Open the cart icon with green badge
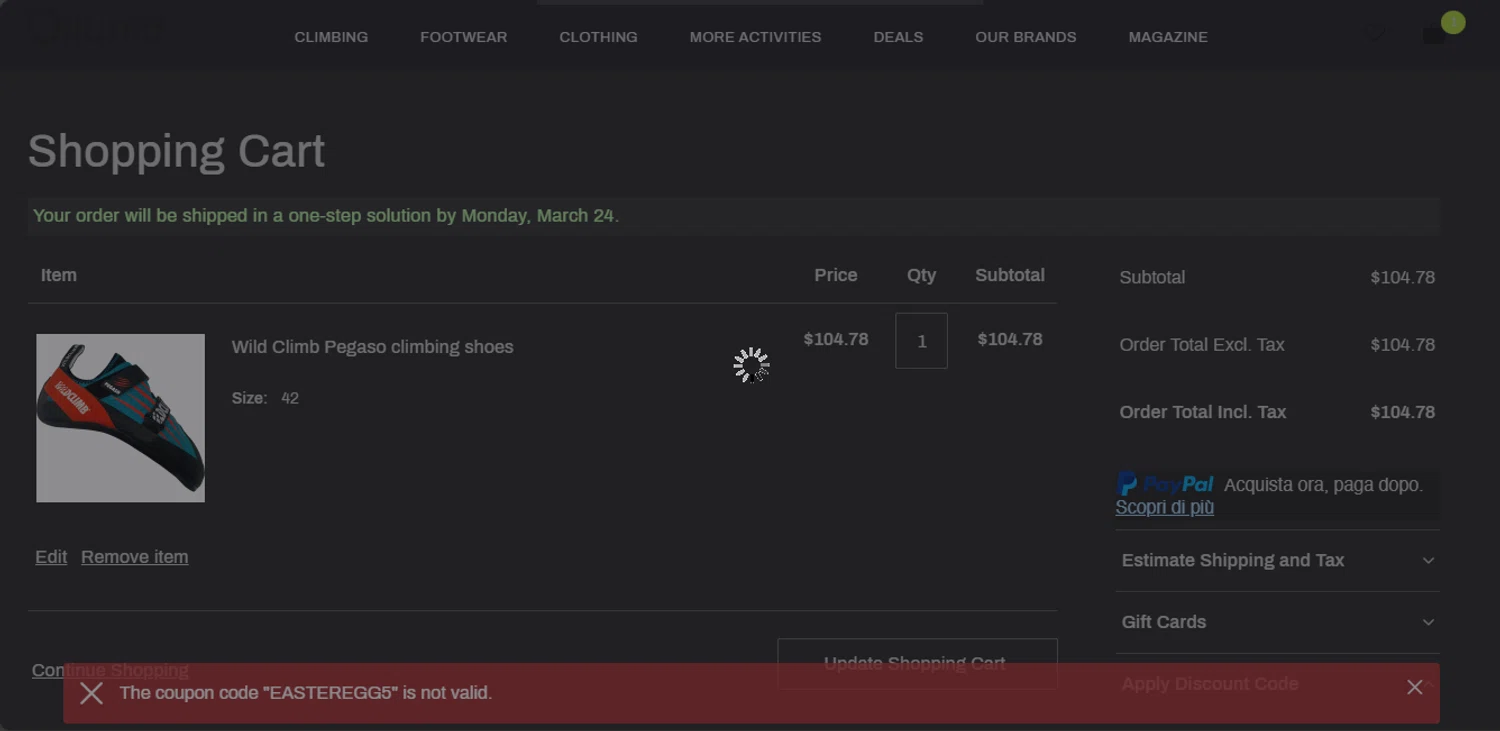This screenshot has height=731, width=1500. click(x=1441, y=30)
